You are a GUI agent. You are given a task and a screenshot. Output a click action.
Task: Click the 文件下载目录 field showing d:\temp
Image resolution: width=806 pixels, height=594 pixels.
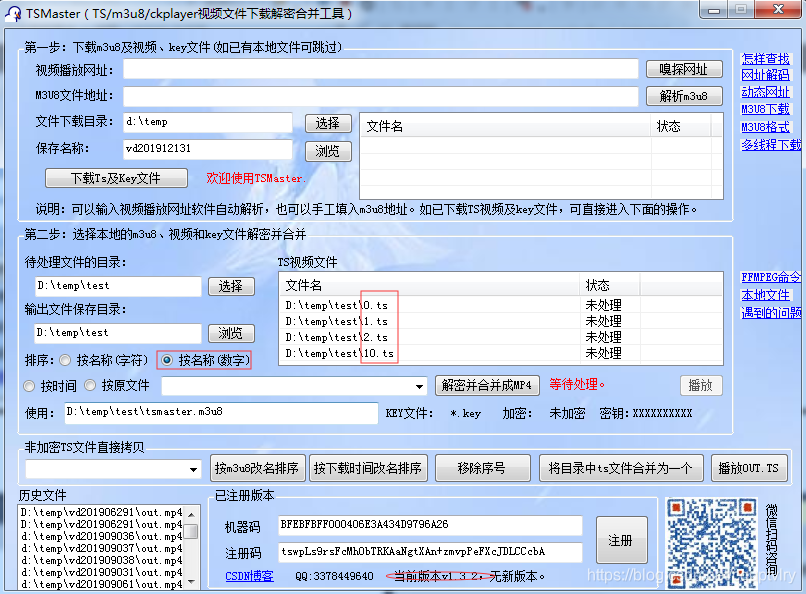208,122
